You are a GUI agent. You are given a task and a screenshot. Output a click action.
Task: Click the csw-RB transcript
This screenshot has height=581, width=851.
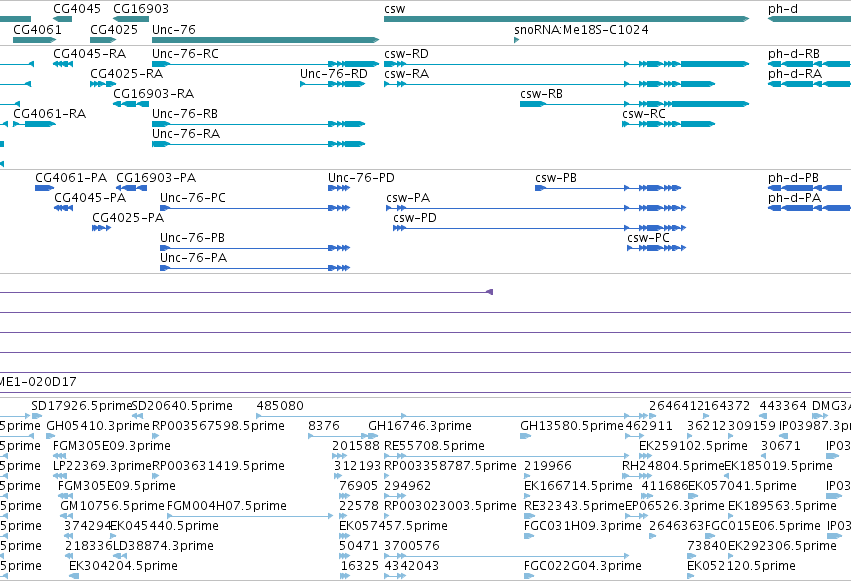pos(634,104)
